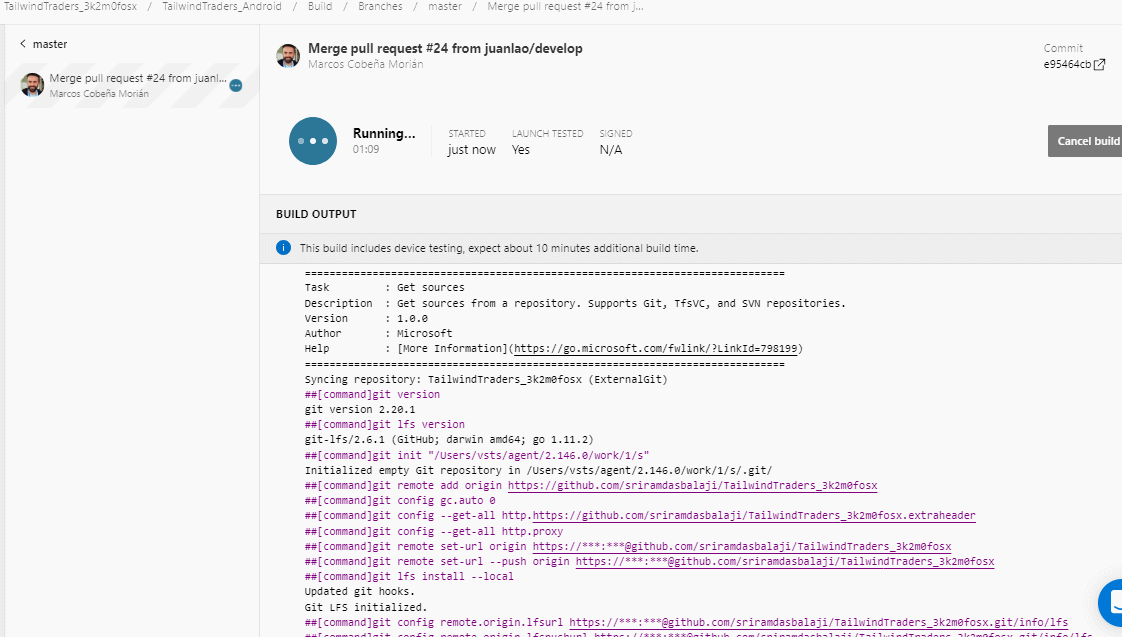Click the back arrow next to master
Image resolution: width=1122 pixels, height=637 pixels.
point(23,44)
